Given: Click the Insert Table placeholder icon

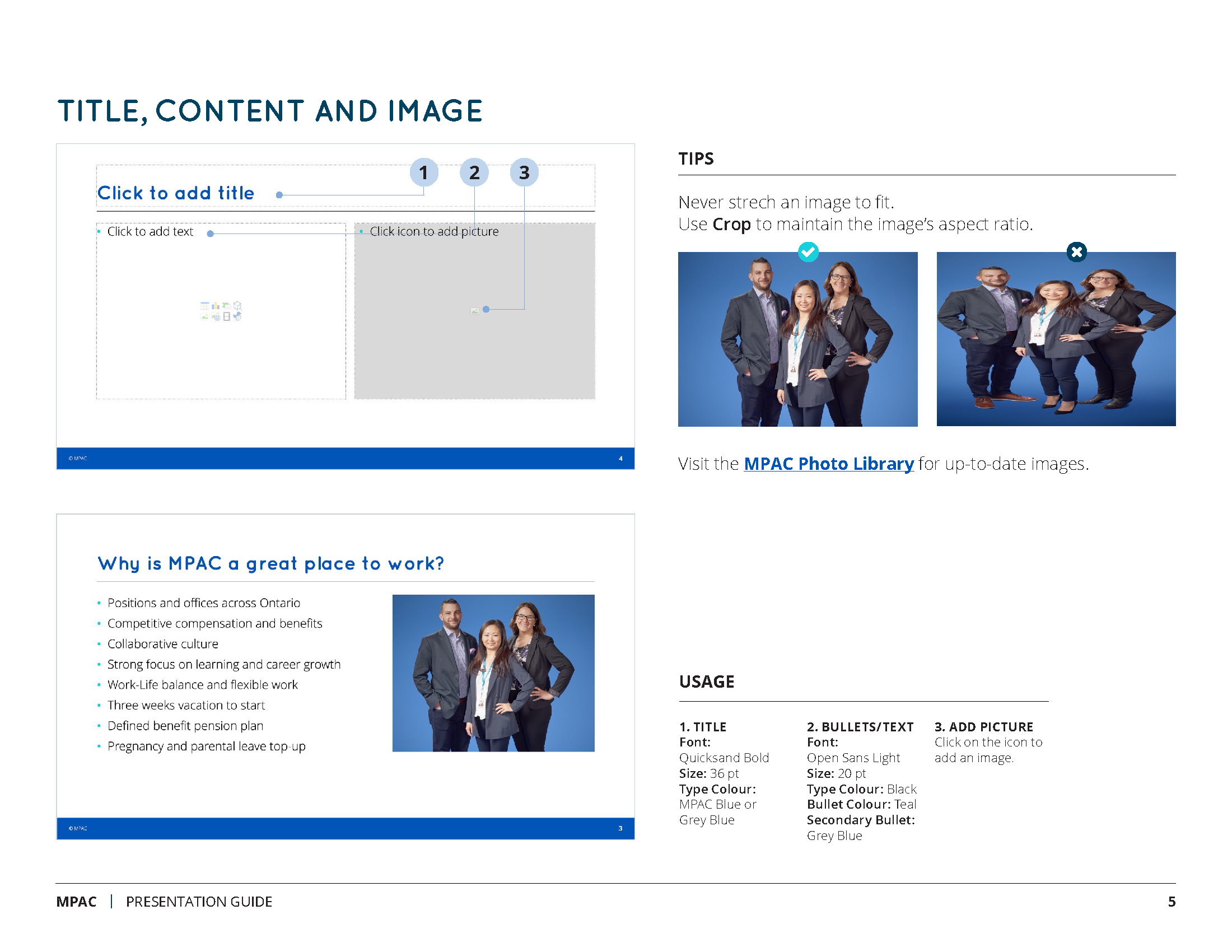Looking at the screenshot, I should [x=205, y=306].
